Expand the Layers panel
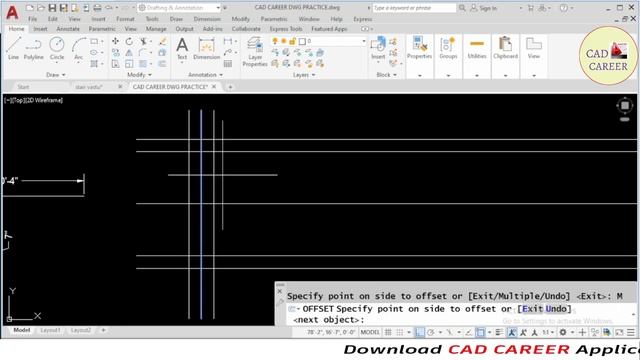Viewport: 640px width, 360px height. coord(304,75)
